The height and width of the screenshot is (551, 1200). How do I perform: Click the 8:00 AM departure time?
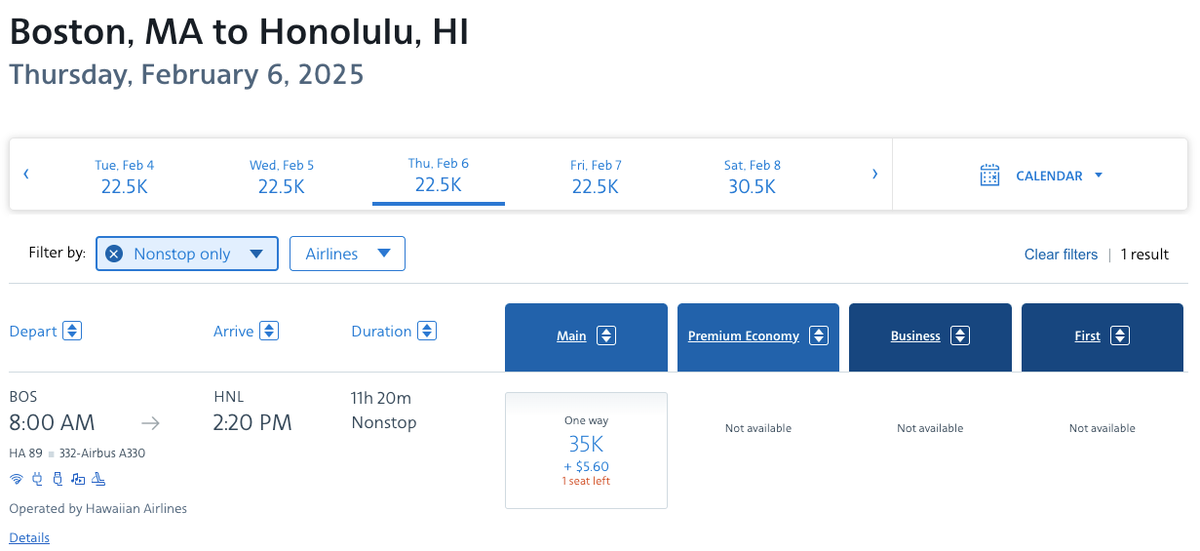52,423
